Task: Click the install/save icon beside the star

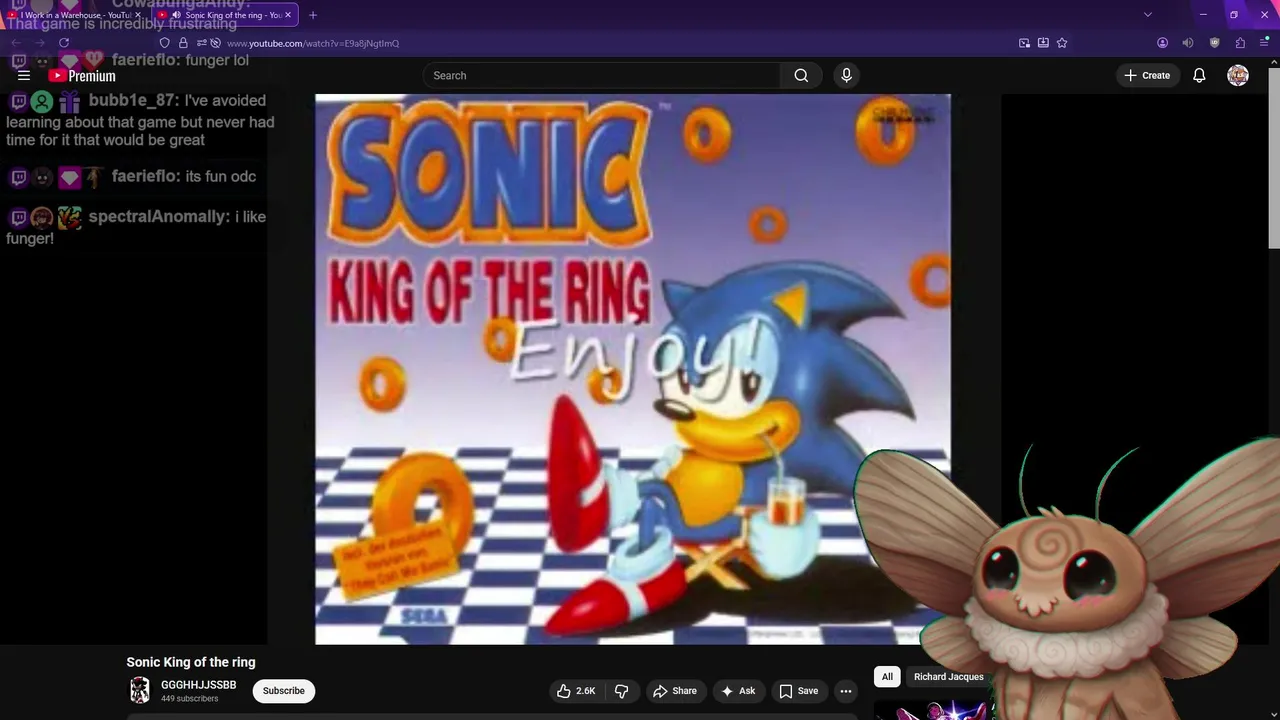Action: coord(1043,43)
